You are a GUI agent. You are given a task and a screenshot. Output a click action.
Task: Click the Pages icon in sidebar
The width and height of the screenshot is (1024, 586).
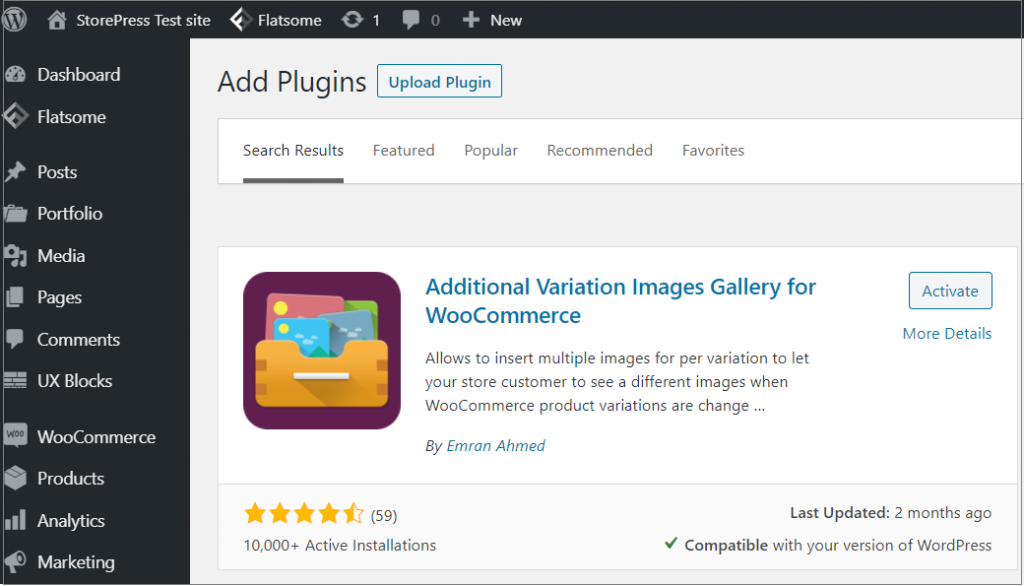coord(16,297)
